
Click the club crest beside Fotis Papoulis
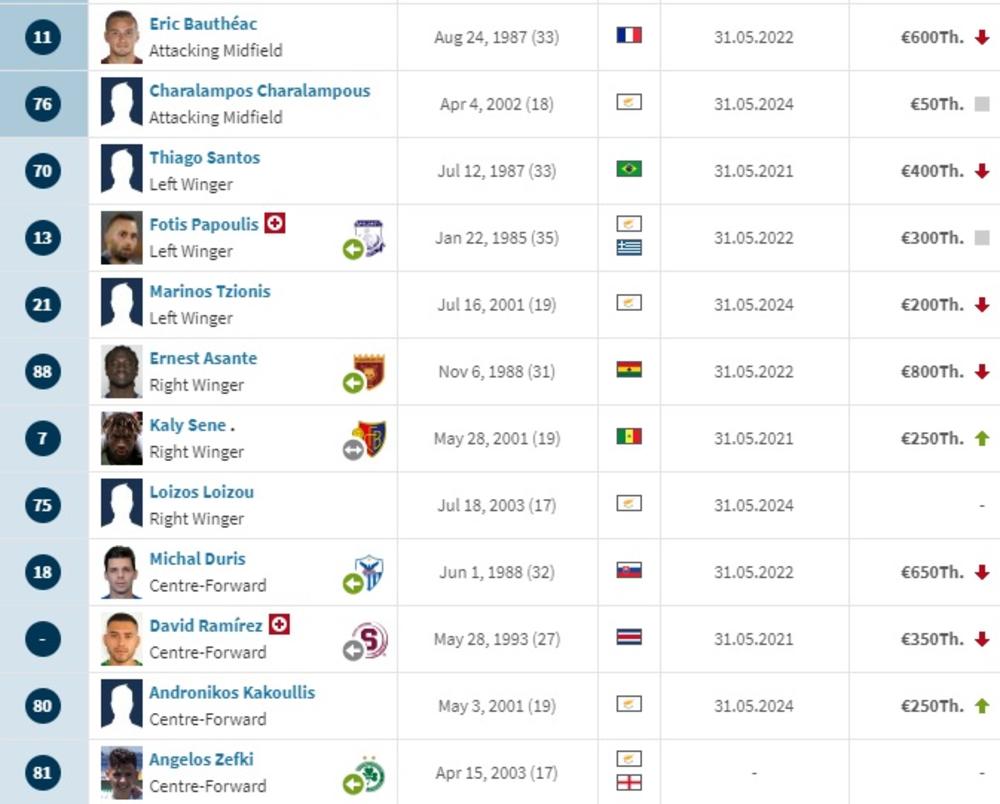pyautogui.click(x=369, y=238)
